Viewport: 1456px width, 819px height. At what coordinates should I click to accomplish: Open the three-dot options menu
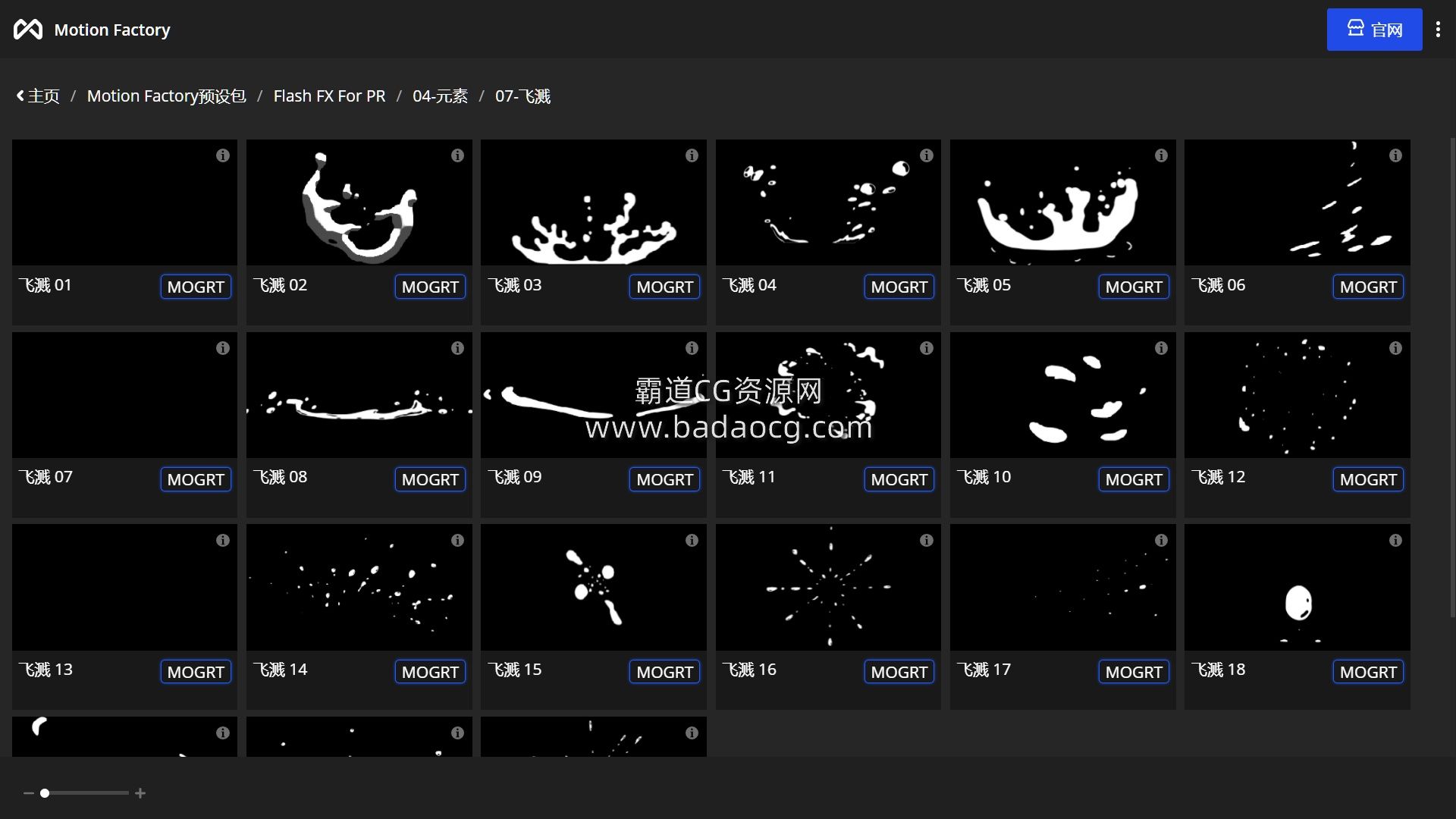1438,30
